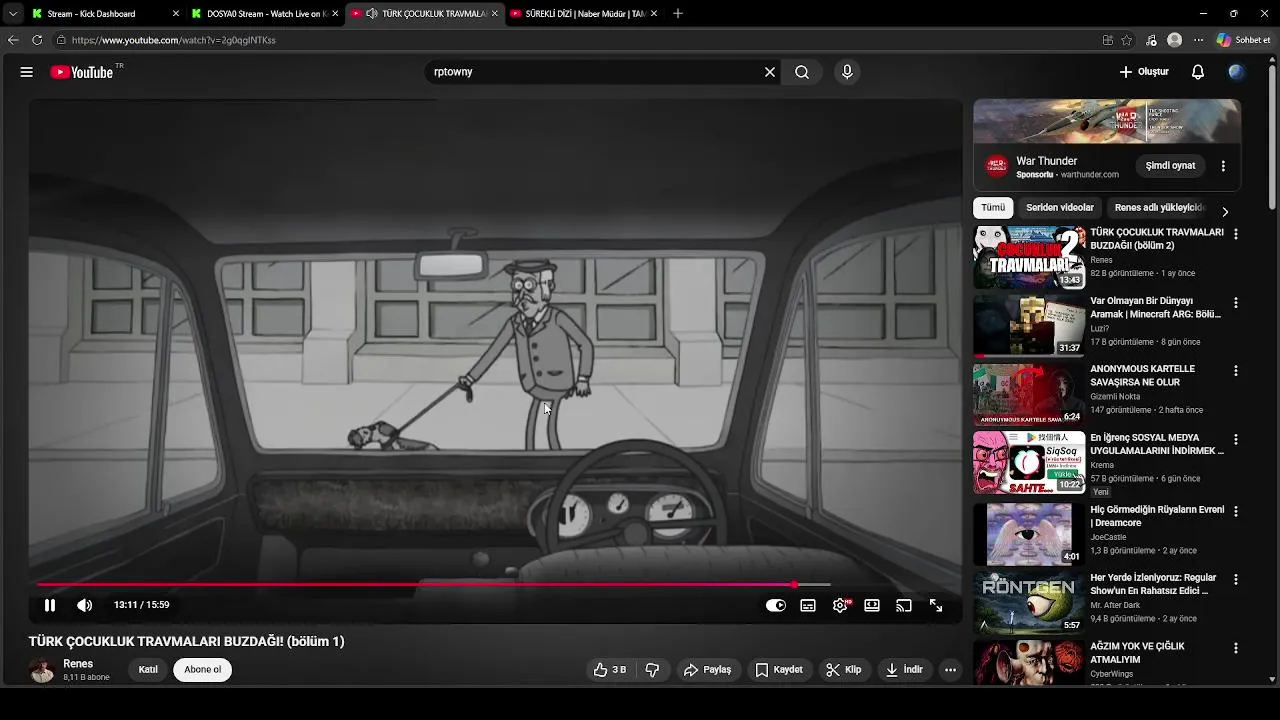
Task: Click Şimdi oynat on War Thunder ad
Action: coord(1170,166)
